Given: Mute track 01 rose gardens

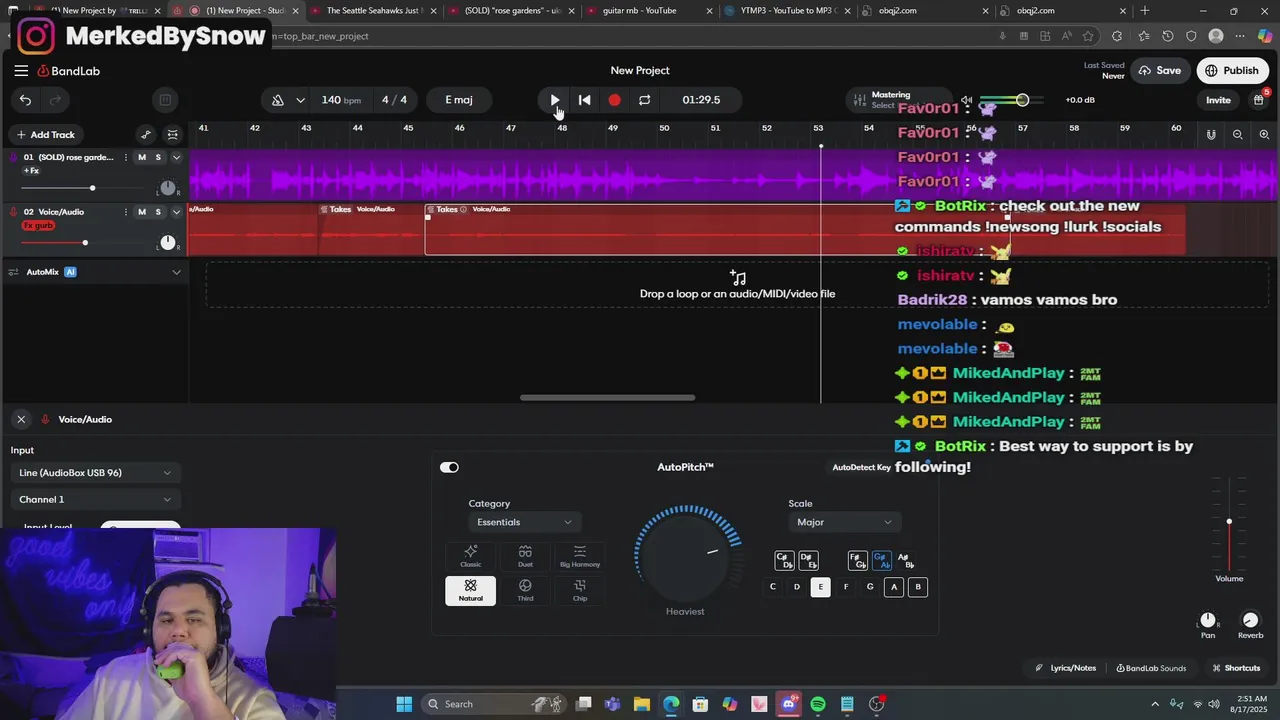Looking at the screenshot, I should pyautogui.click(x=142, y=157).
